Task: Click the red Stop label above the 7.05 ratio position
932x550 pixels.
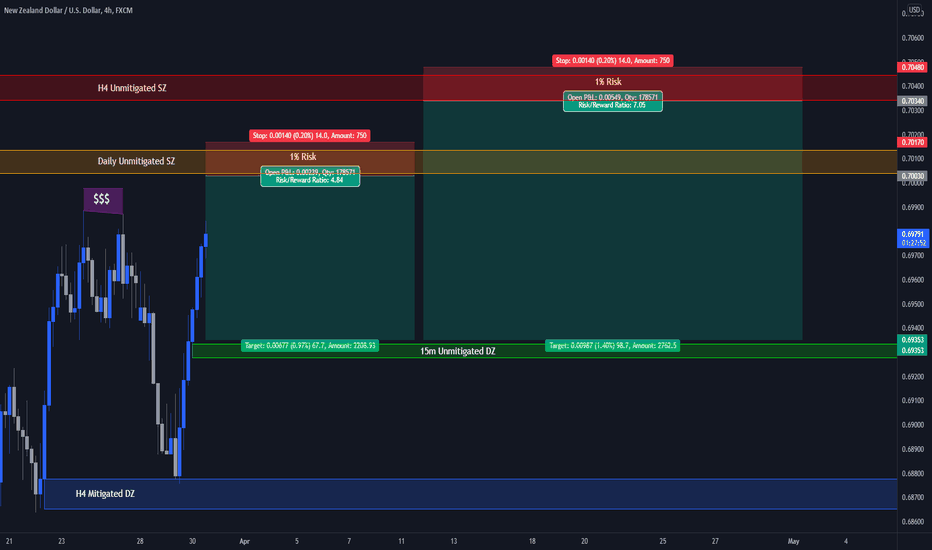Action: (612, 60)
